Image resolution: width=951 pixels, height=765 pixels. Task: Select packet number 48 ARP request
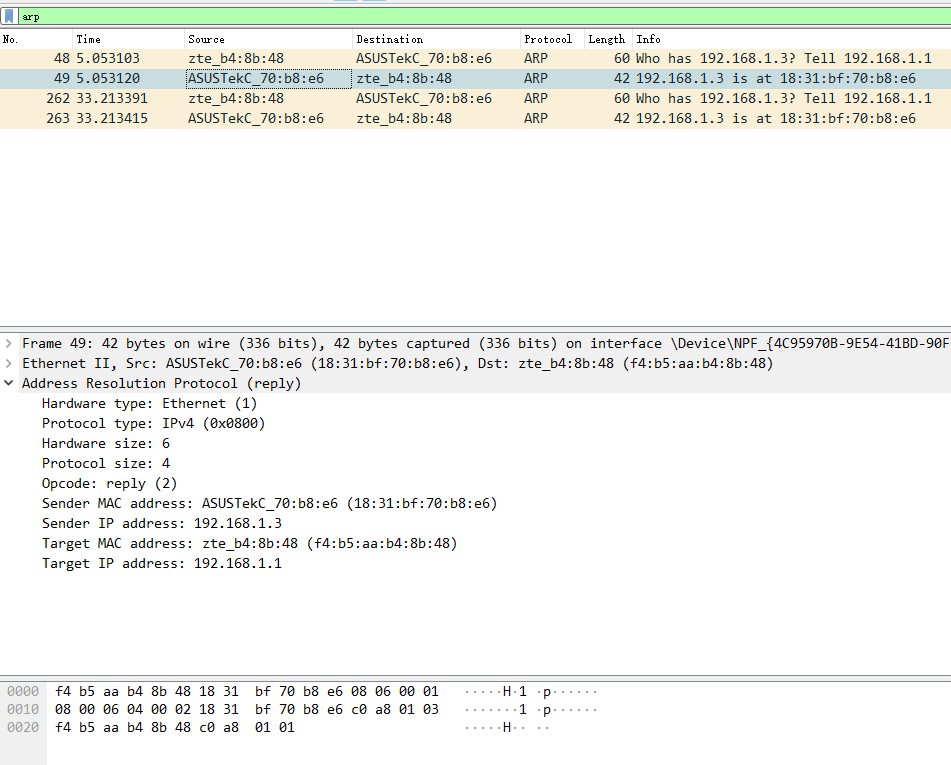400,58
